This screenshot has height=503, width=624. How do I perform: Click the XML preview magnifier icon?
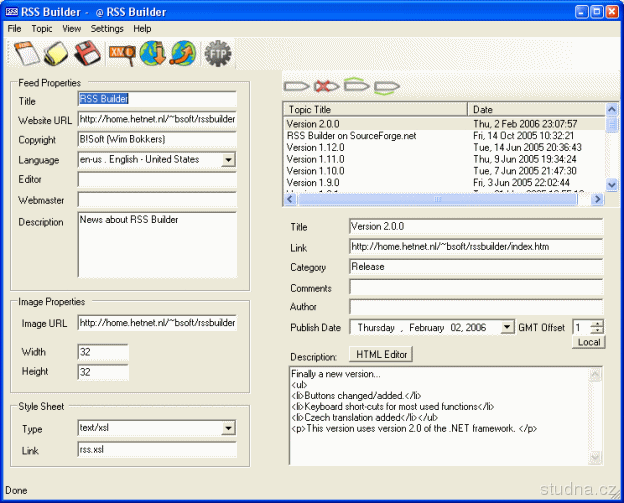(x=122, y=54)
